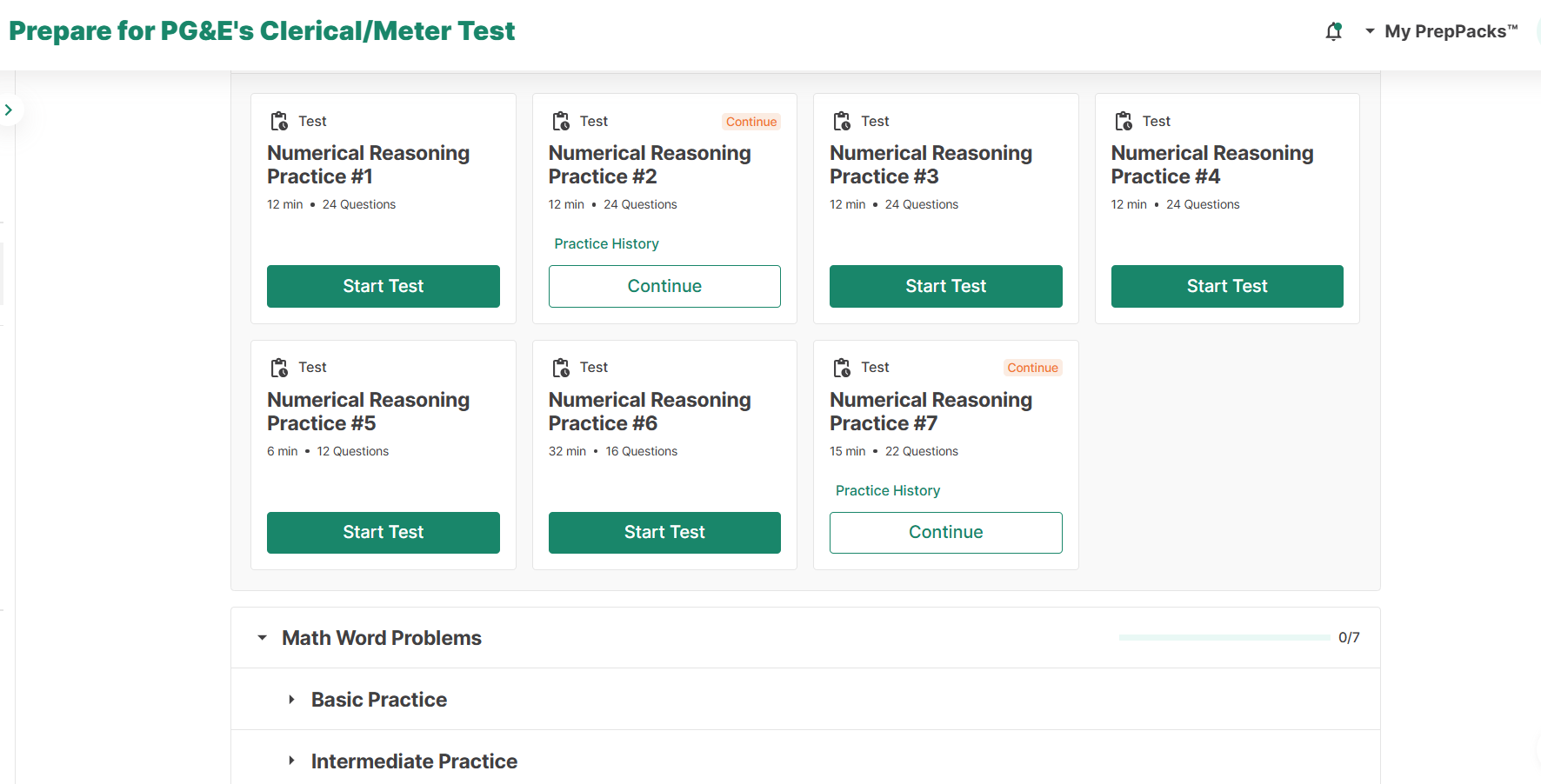
Task: Expand the Basic Practice section
Action: [292, 700]
